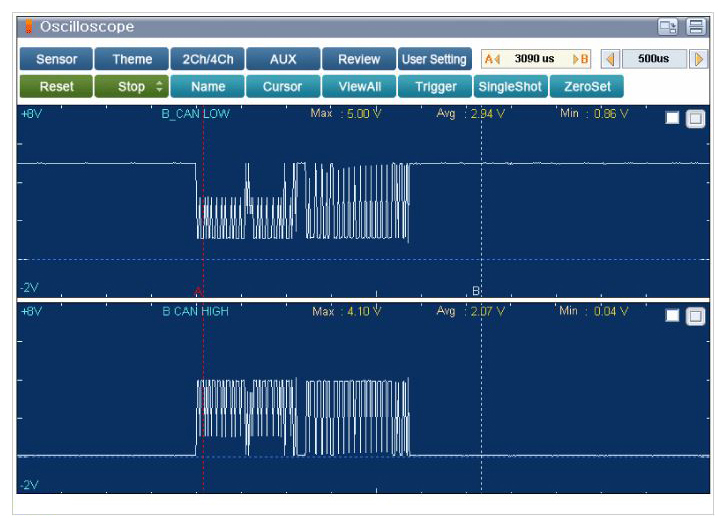Switch to 2Ch/4Ch channel mode
727x528 pixels.
point(207,59)
